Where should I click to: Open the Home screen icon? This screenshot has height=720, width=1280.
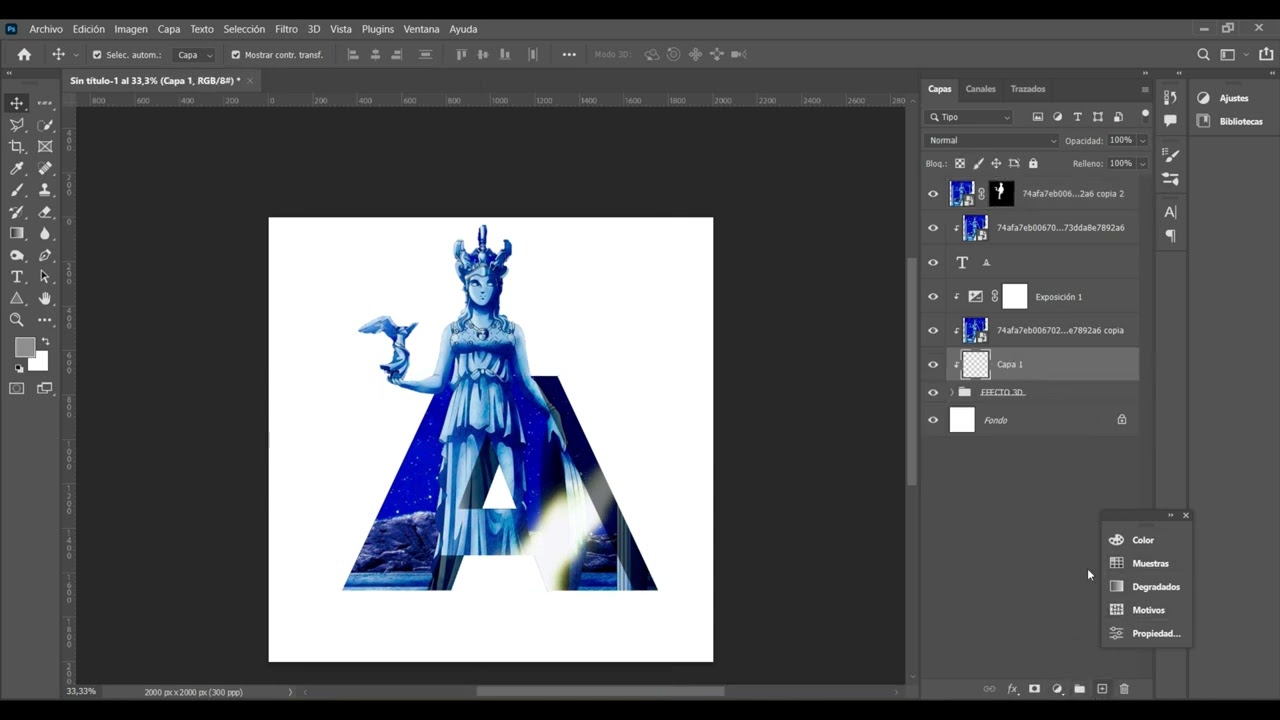[x=24, y=54]
